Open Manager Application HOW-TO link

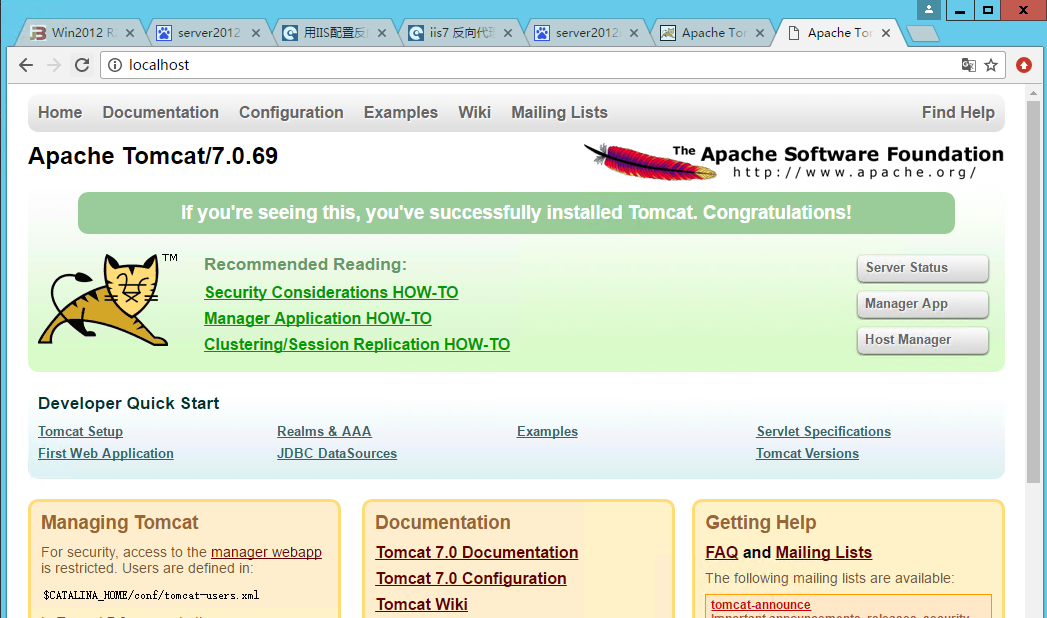318,318
